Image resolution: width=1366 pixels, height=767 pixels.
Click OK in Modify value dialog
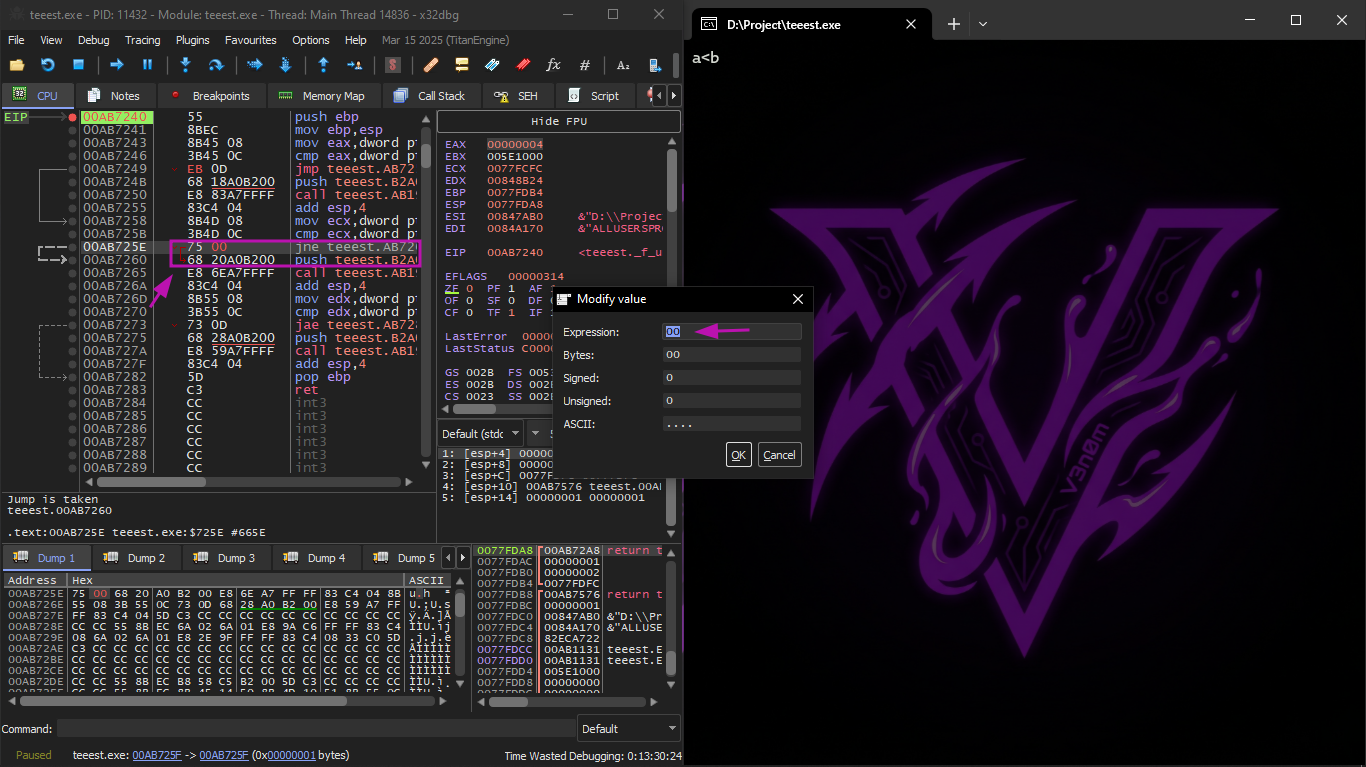(738, 455)
